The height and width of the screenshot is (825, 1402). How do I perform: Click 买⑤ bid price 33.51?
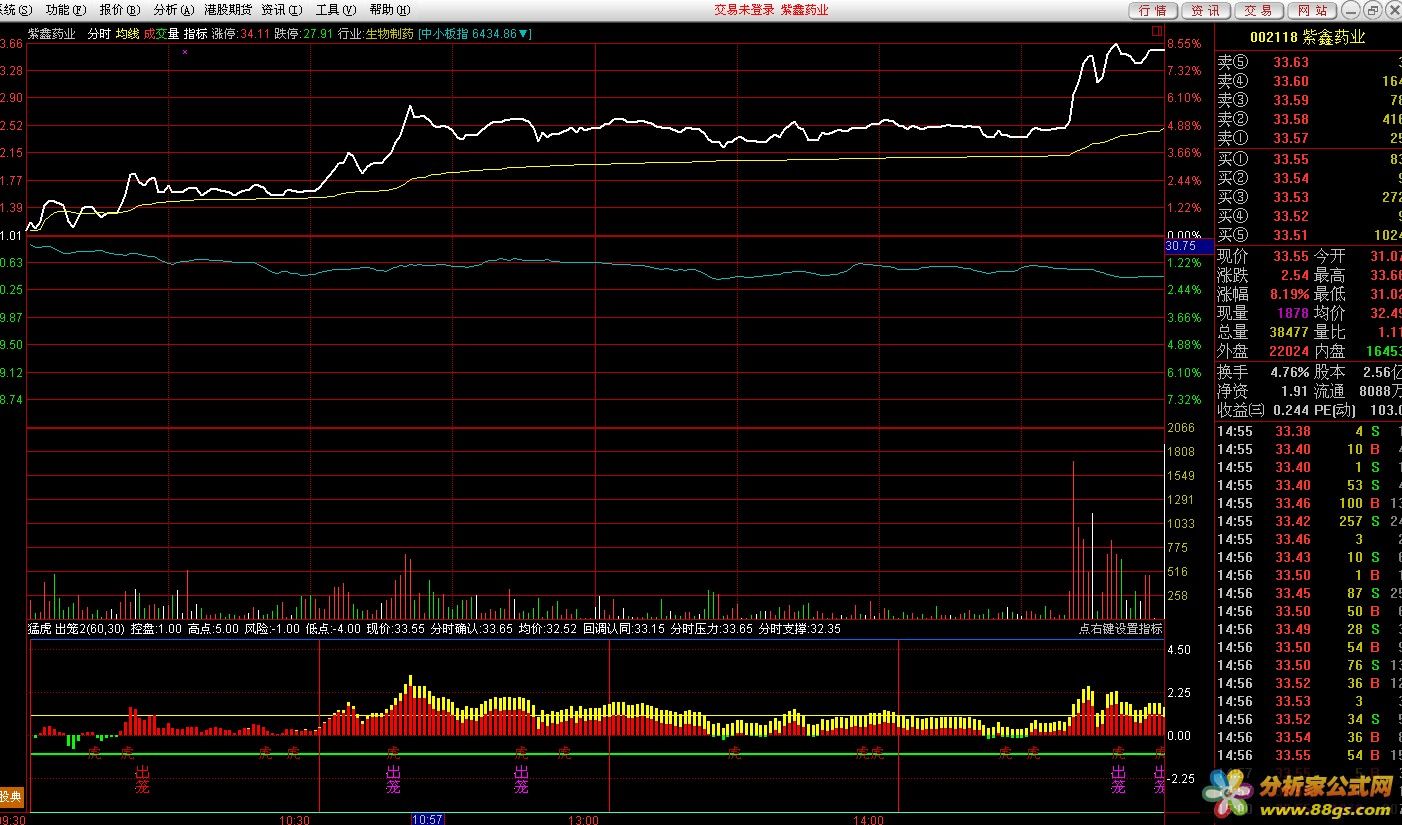[1290, 235]
